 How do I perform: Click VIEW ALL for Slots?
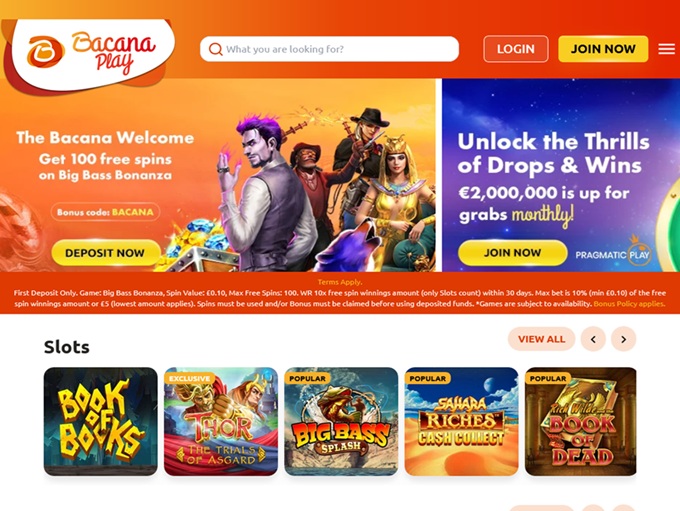[x=541, y=339]
